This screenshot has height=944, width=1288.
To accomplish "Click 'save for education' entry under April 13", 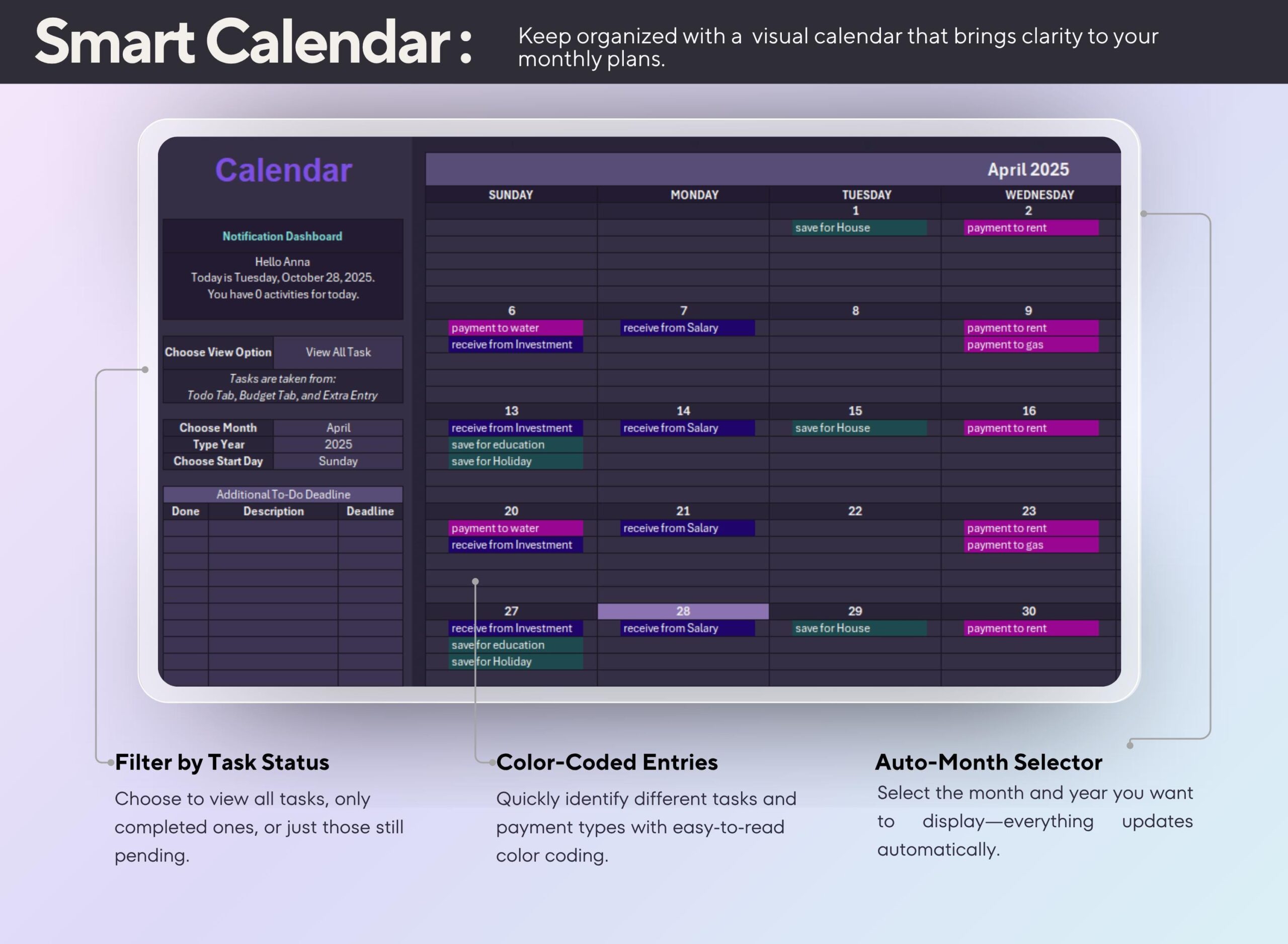I will 515,445.
